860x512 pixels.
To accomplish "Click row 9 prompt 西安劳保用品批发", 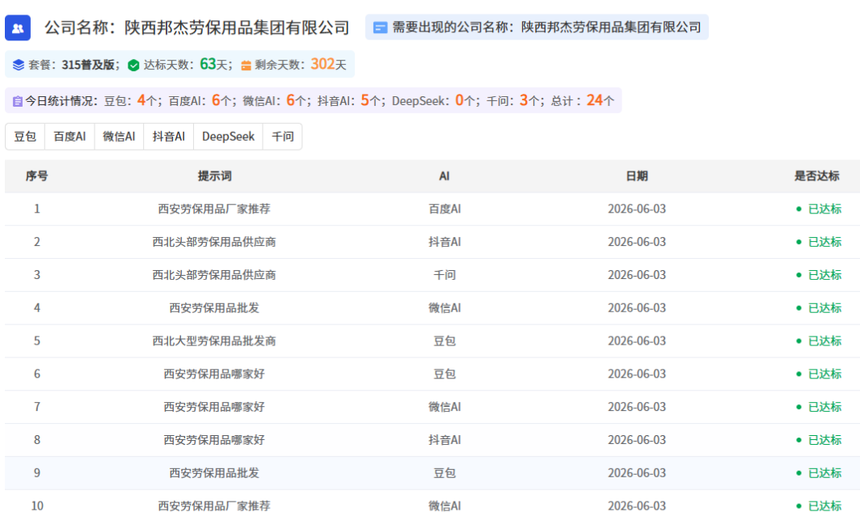I will point(214,473).
